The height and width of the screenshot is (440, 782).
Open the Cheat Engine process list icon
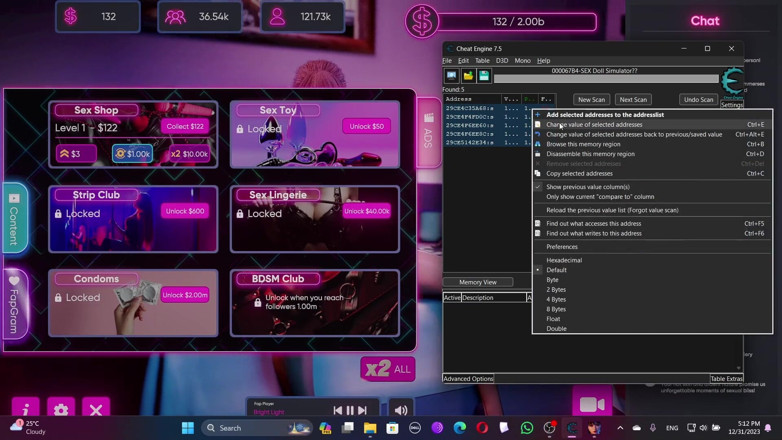point(451,76)
